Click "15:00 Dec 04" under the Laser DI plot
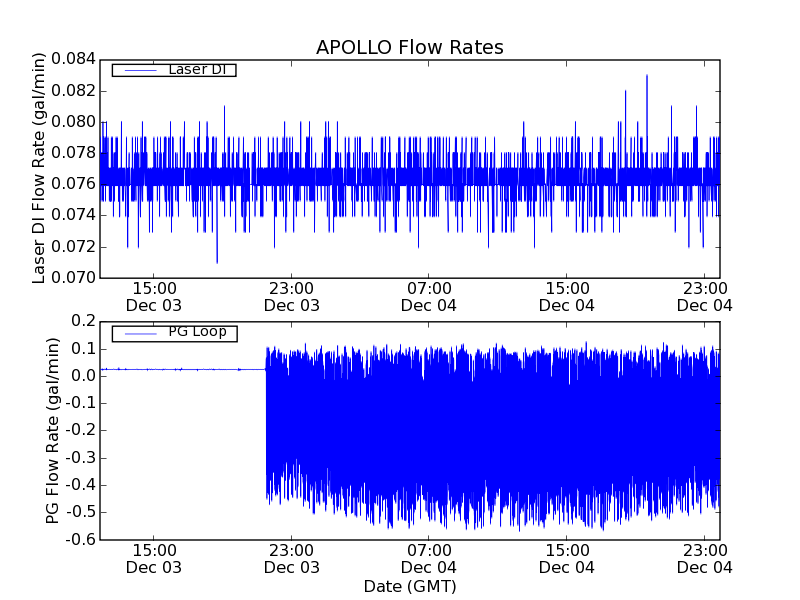Screen dimensions: 800x600 tap(567, 297)
